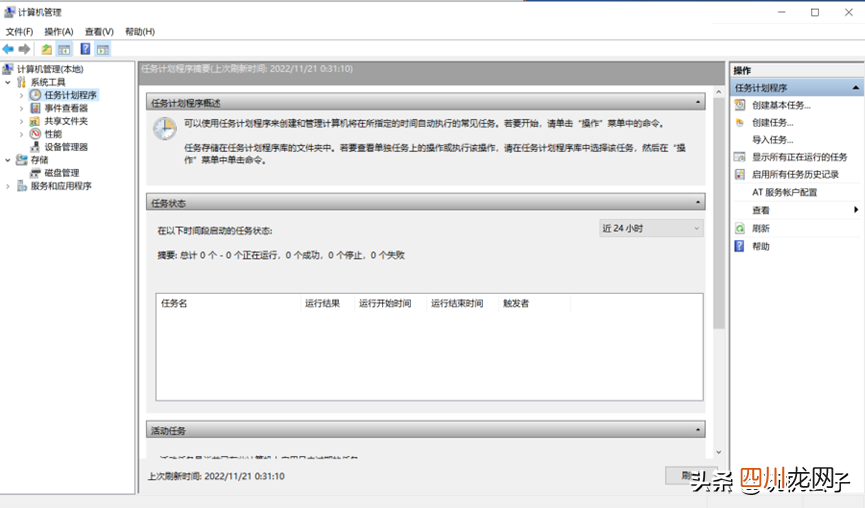Expand the 共享文件夹 tree node
Screen dimensions: 865x508
[22, 121]
